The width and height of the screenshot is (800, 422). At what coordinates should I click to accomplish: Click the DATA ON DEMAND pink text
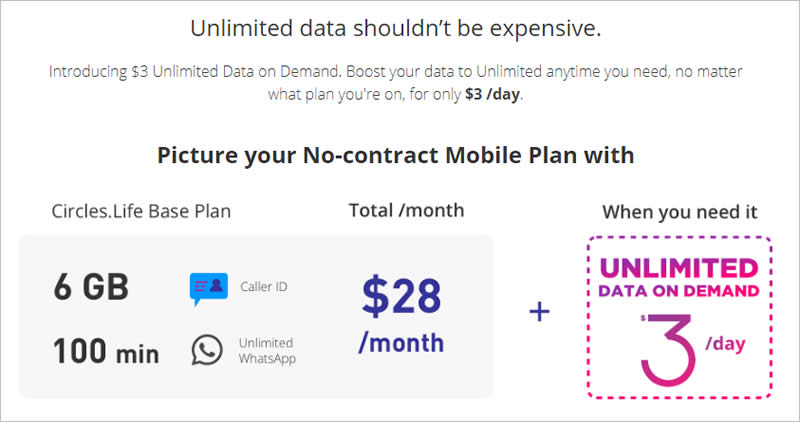click(679, 291)
